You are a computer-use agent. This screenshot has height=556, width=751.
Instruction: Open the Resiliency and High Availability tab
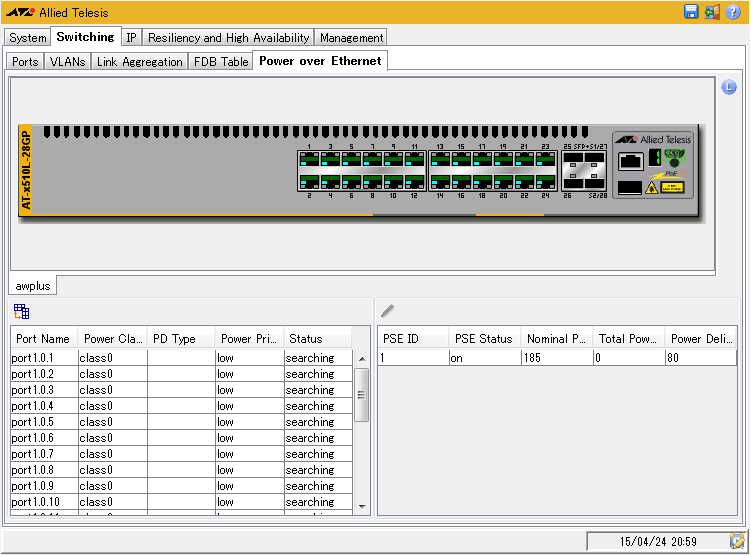tap(229, 38)
